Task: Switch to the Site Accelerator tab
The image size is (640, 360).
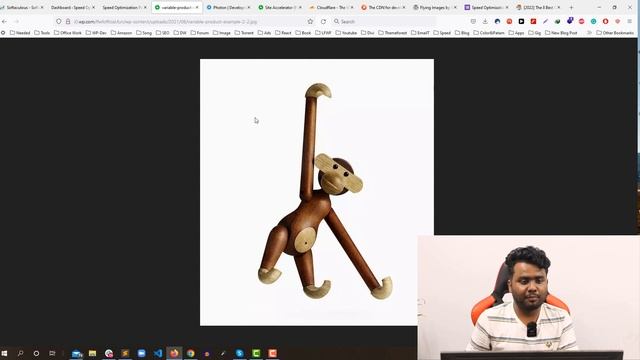Action: (279, 7)
